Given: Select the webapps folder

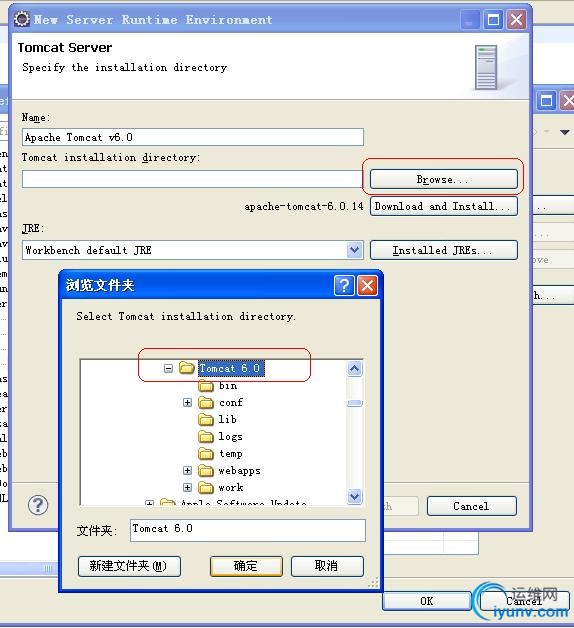Looking at the screenshot, I should pyautogui.click(x=240, y=471).
